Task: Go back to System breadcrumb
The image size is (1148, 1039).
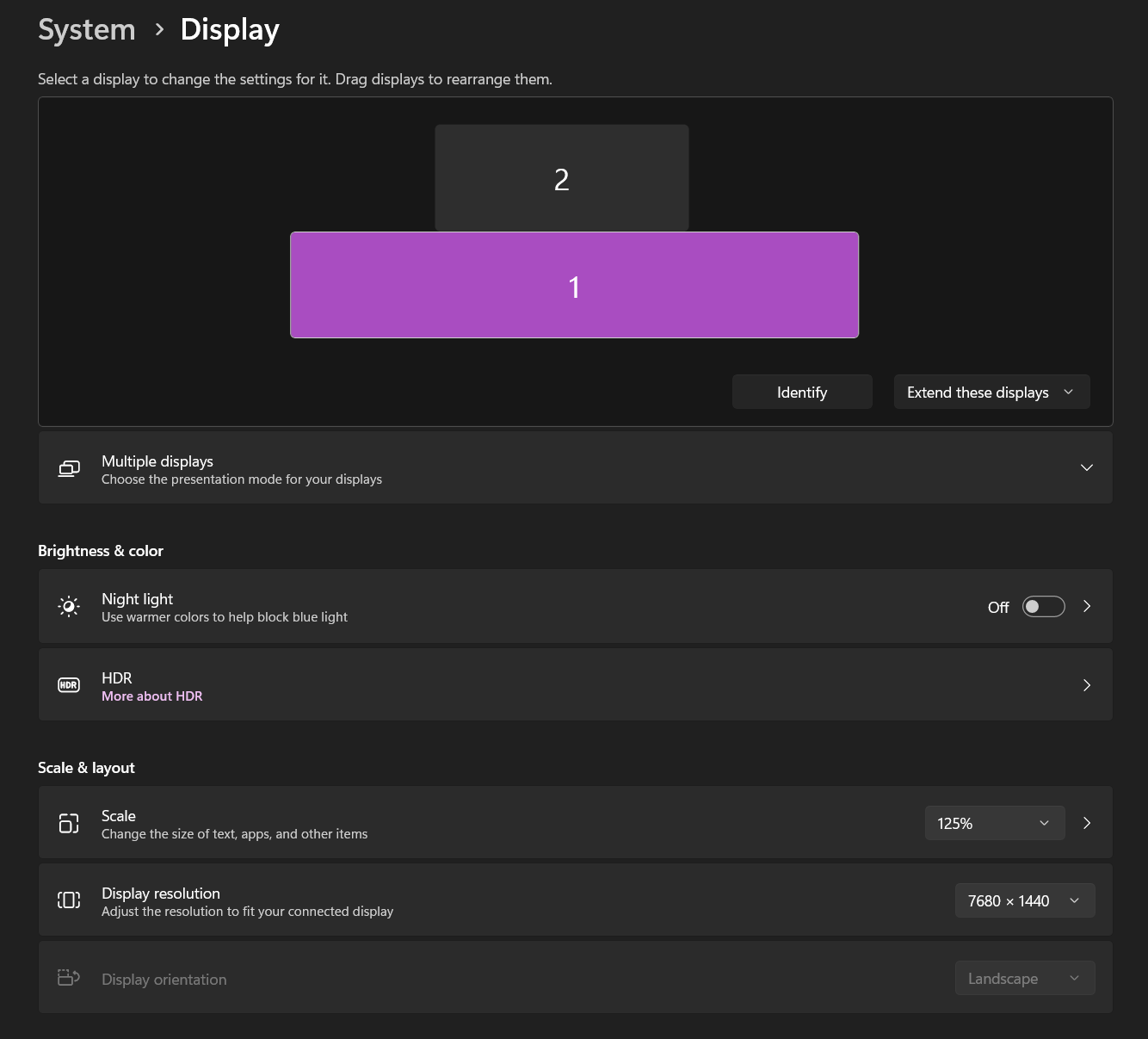Action: [87, 29]
